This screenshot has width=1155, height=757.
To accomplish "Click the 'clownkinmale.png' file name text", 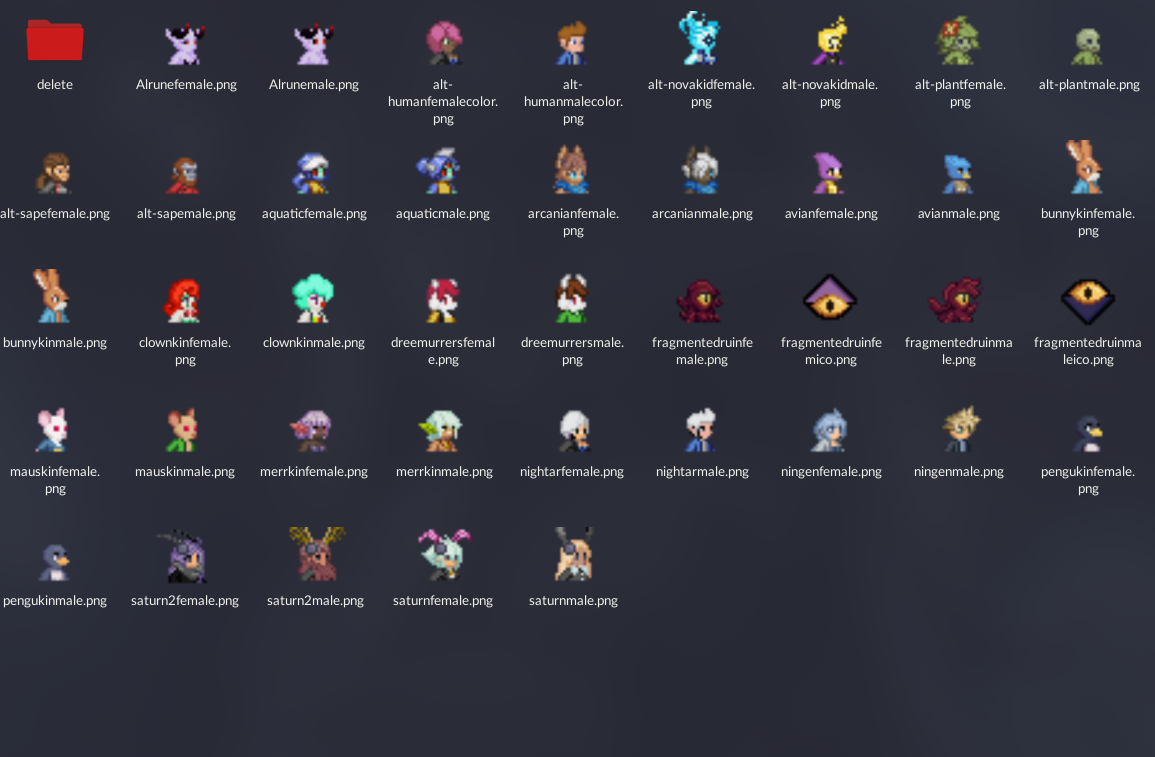I will [314, 342].
